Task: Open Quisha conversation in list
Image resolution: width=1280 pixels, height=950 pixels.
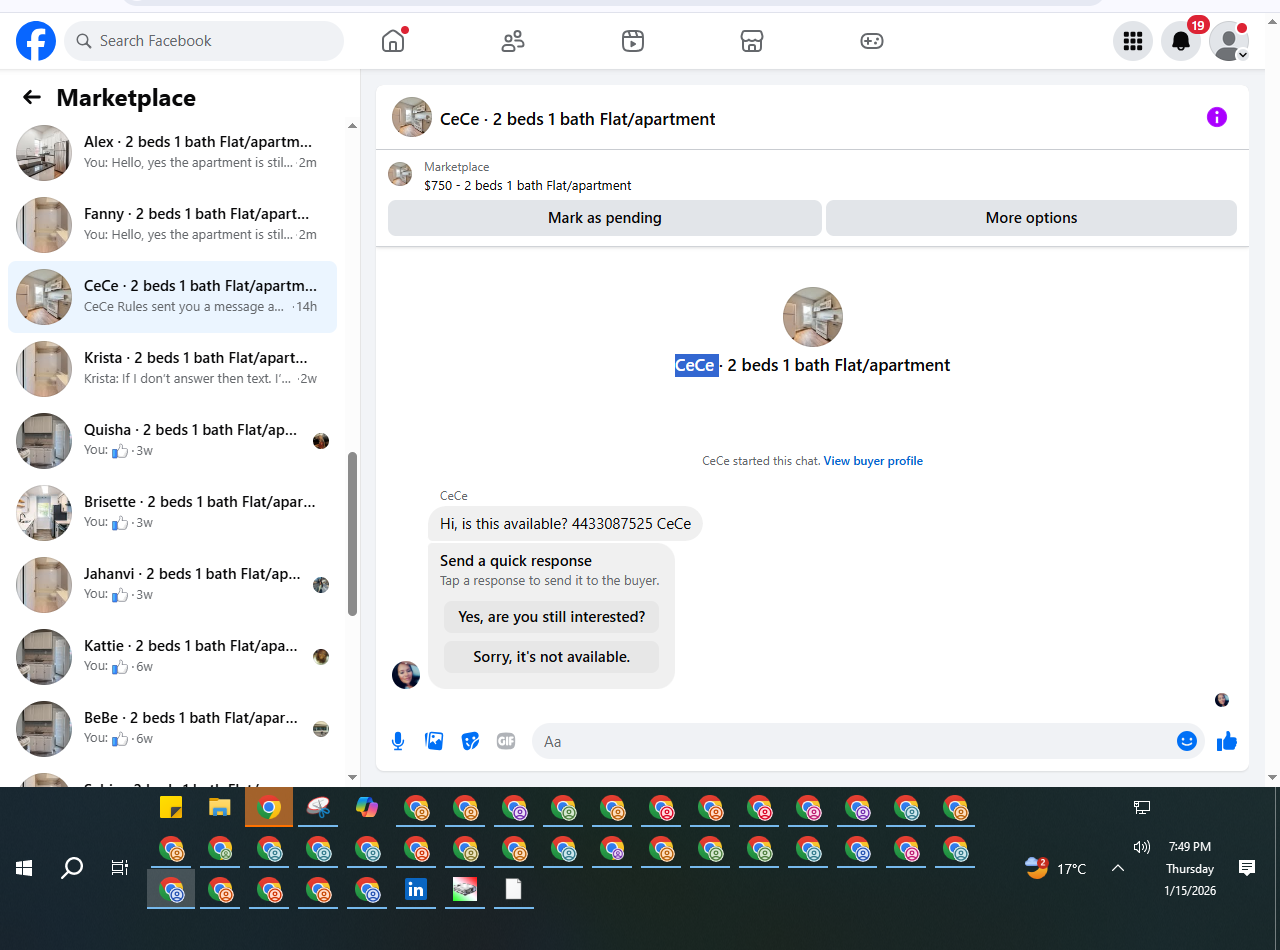Action: pyautogui.click(x=172, y=441)
